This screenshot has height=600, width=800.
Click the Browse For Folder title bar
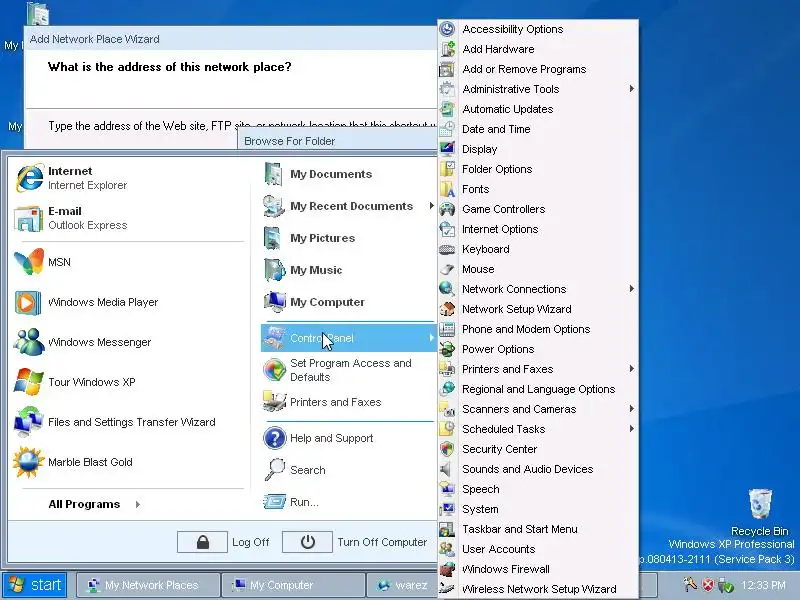(x=337, y=141)
